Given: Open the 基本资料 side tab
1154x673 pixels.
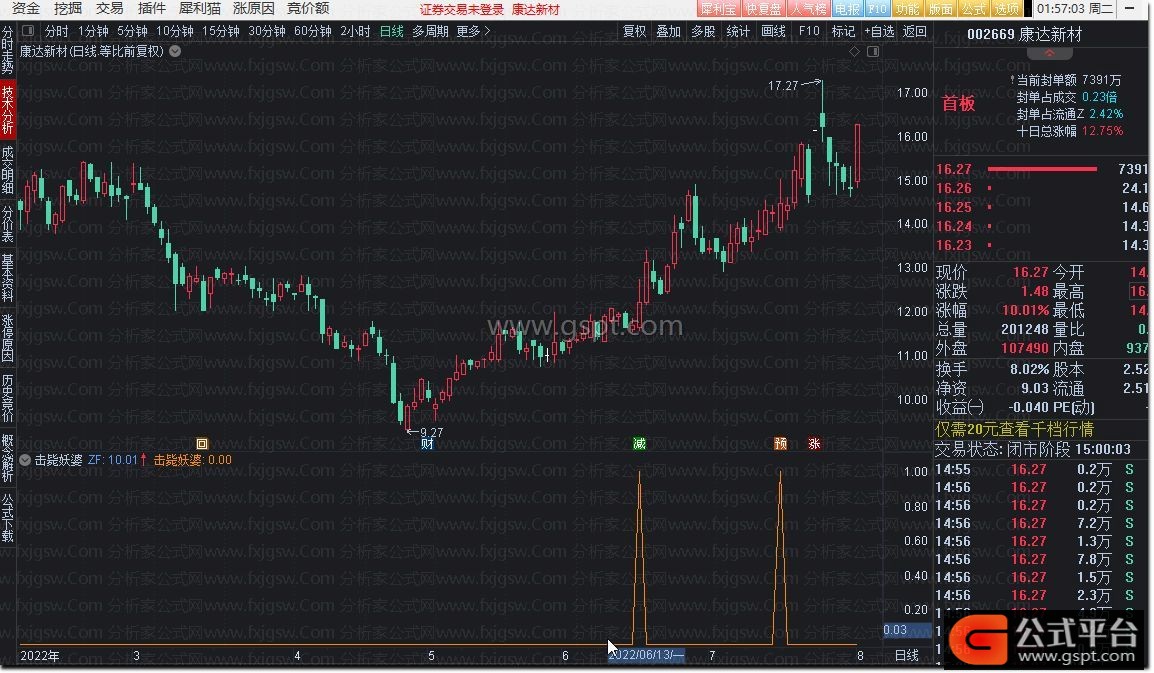Looking at the screenshot, I should [x=7, y=278].
